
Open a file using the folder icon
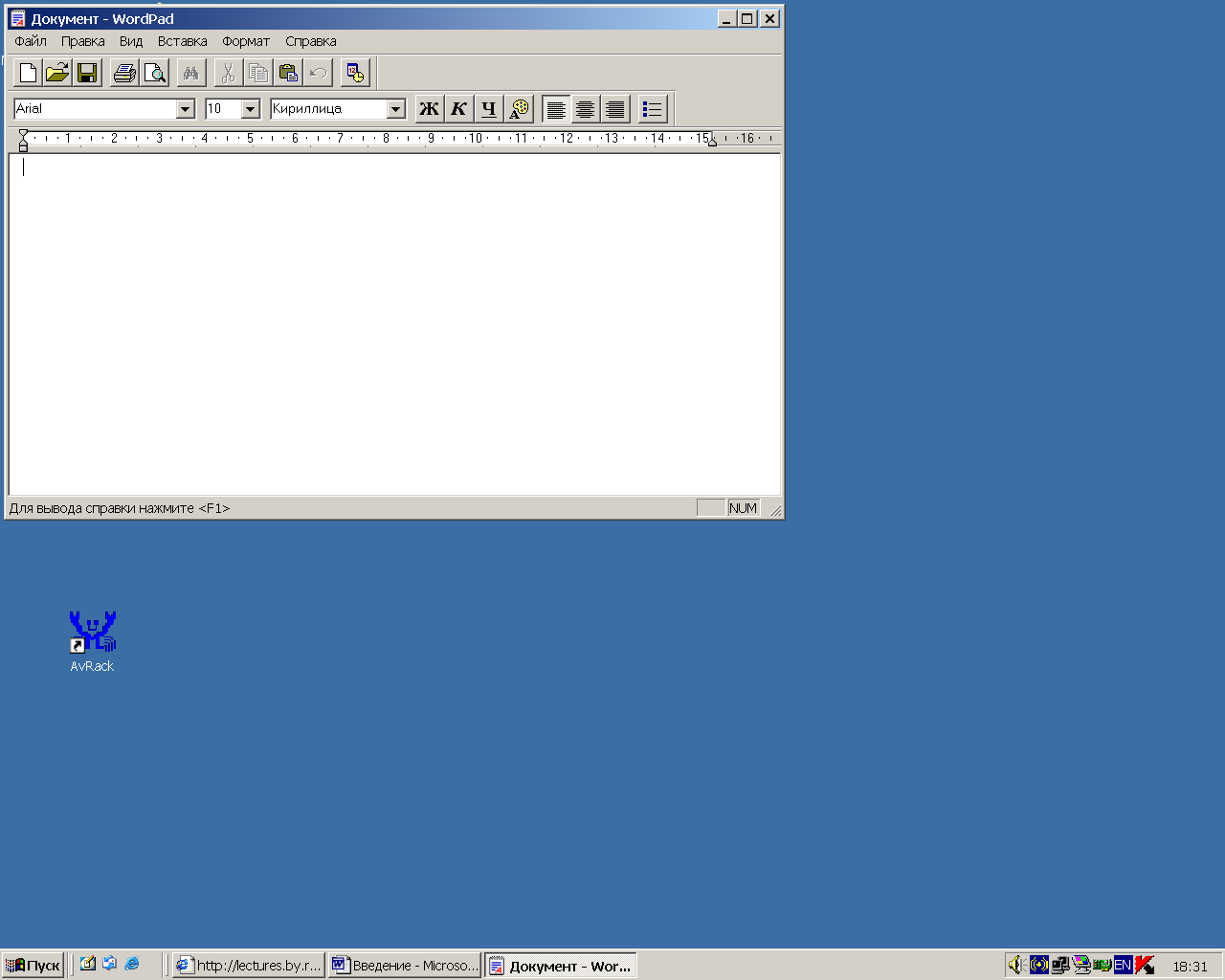(57, 73)
